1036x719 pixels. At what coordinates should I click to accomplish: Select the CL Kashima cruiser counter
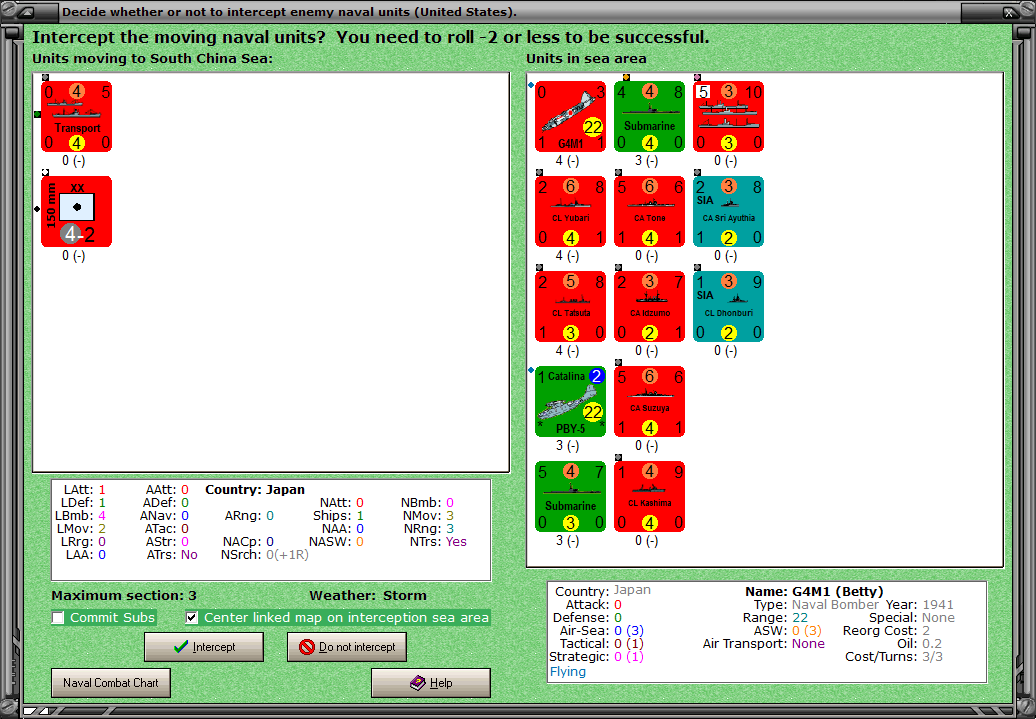point(649,496)
